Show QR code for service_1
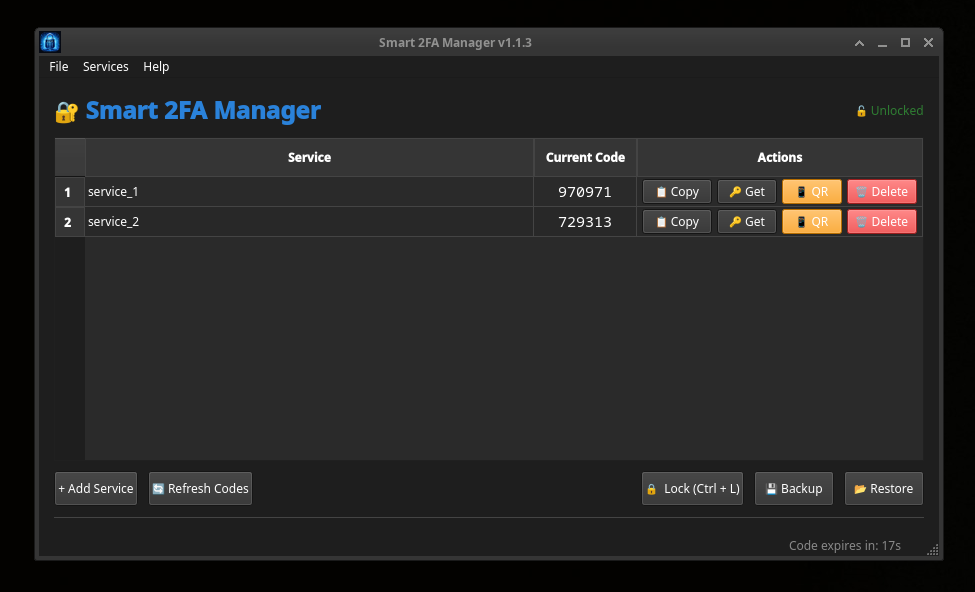This screenshot has width=975, height=592. [x=811, y=192]
